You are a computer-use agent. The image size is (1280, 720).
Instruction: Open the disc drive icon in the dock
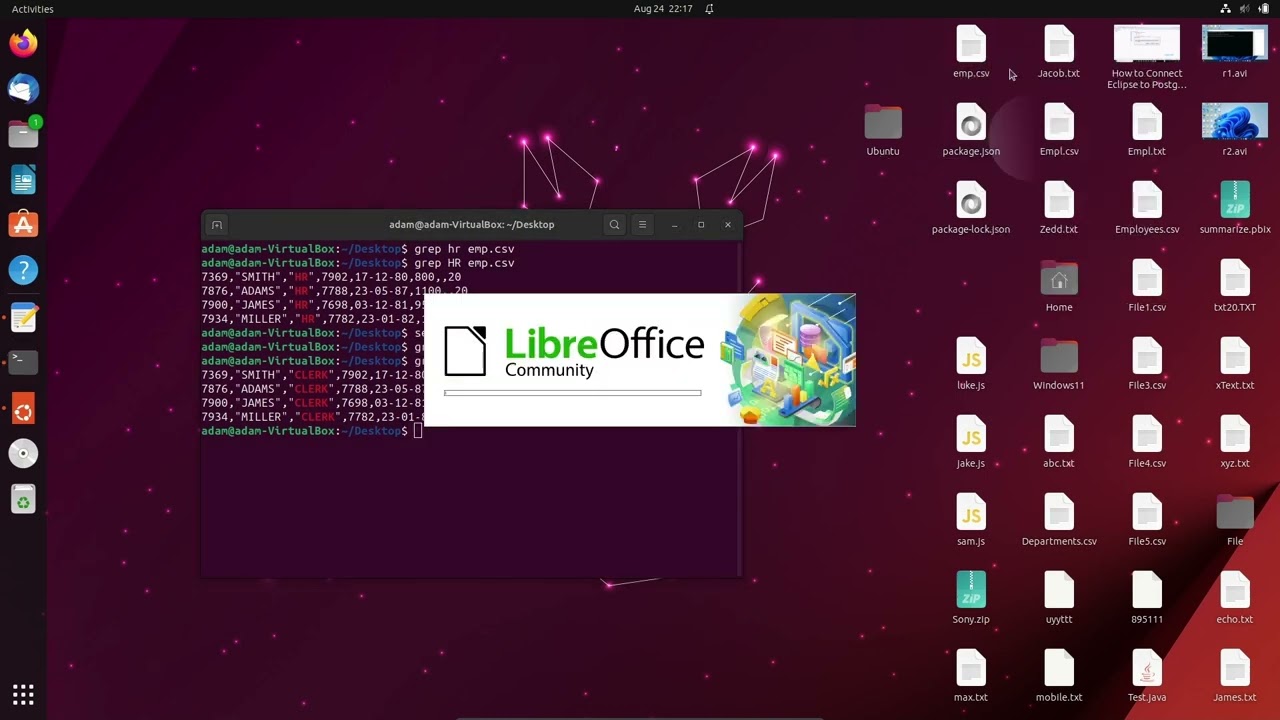(x=23, y=453)
